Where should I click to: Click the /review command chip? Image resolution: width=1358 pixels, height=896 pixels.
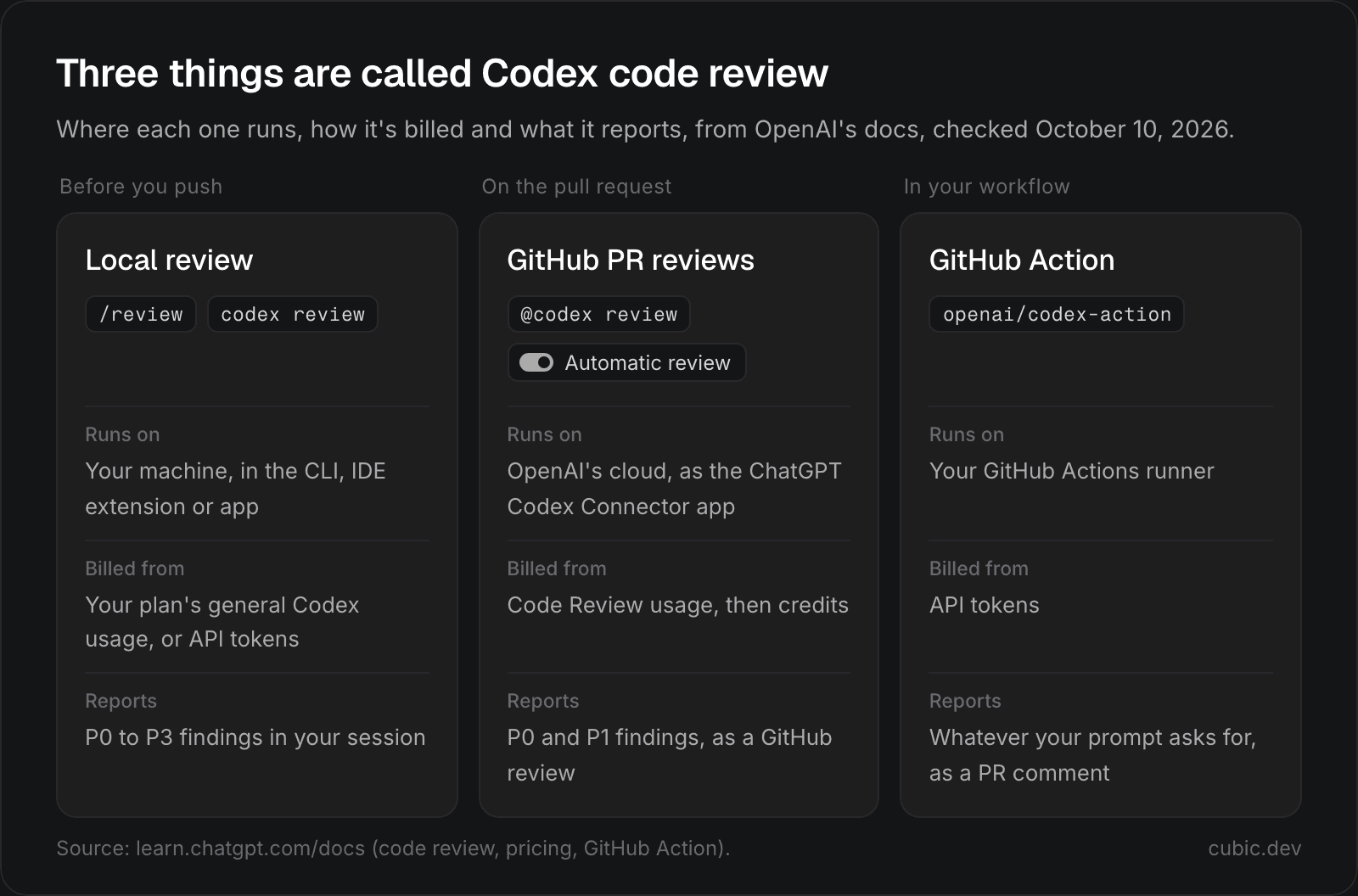click(141, 314)
